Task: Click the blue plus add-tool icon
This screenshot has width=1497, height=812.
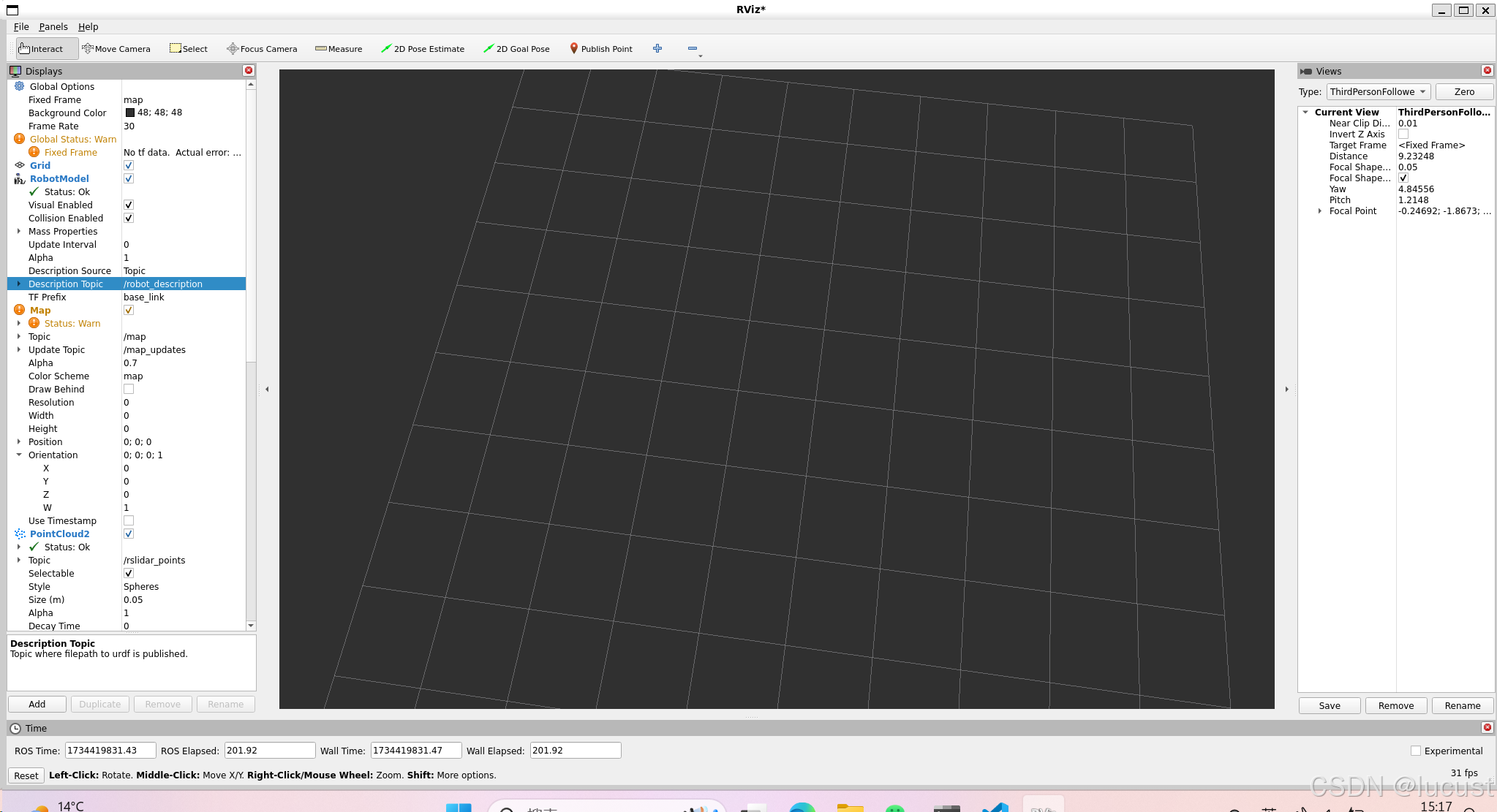Action: pyautogui.click(x=657, y=48)
